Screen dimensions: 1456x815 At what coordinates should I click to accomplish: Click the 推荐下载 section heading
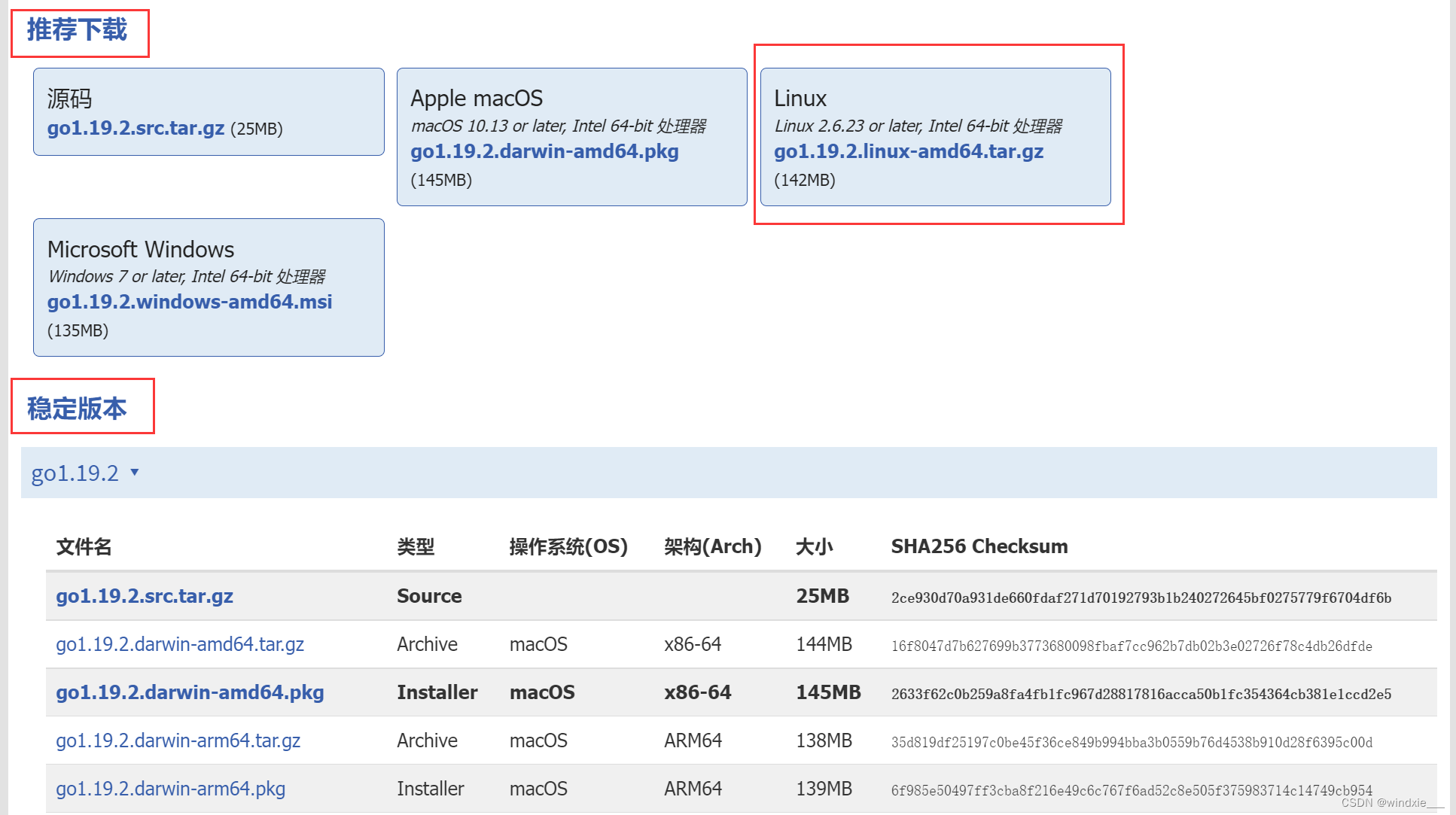coord(77,30)
